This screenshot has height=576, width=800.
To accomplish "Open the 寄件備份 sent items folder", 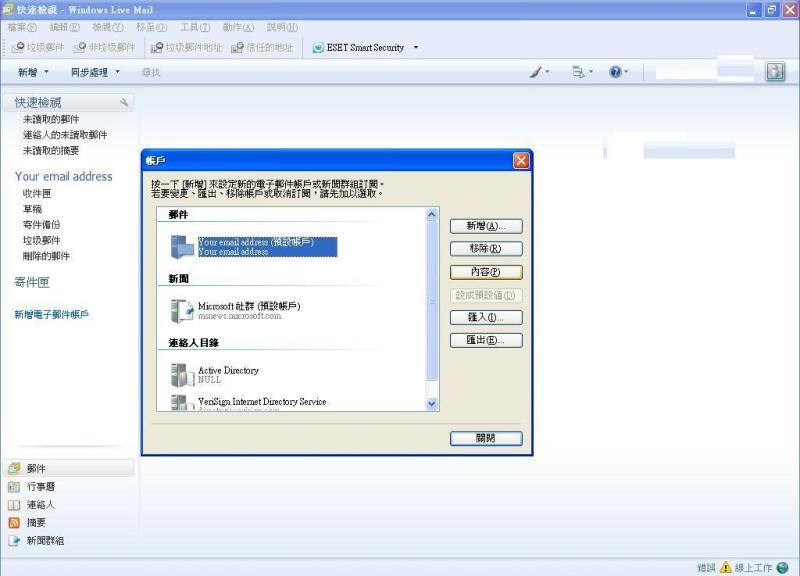I will coord(41,224).
